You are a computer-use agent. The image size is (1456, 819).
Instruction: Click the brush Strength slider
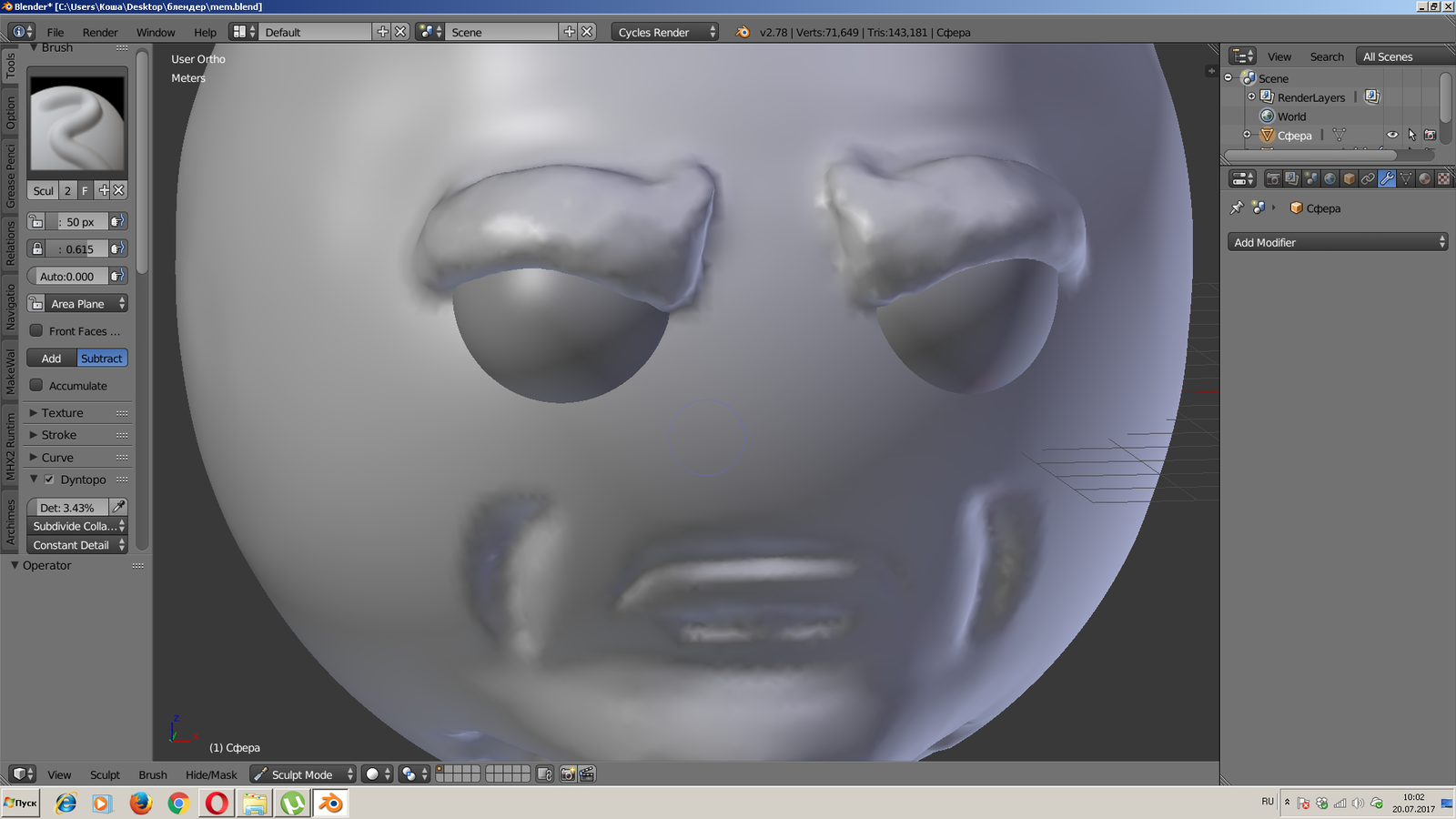pos(77,248)
